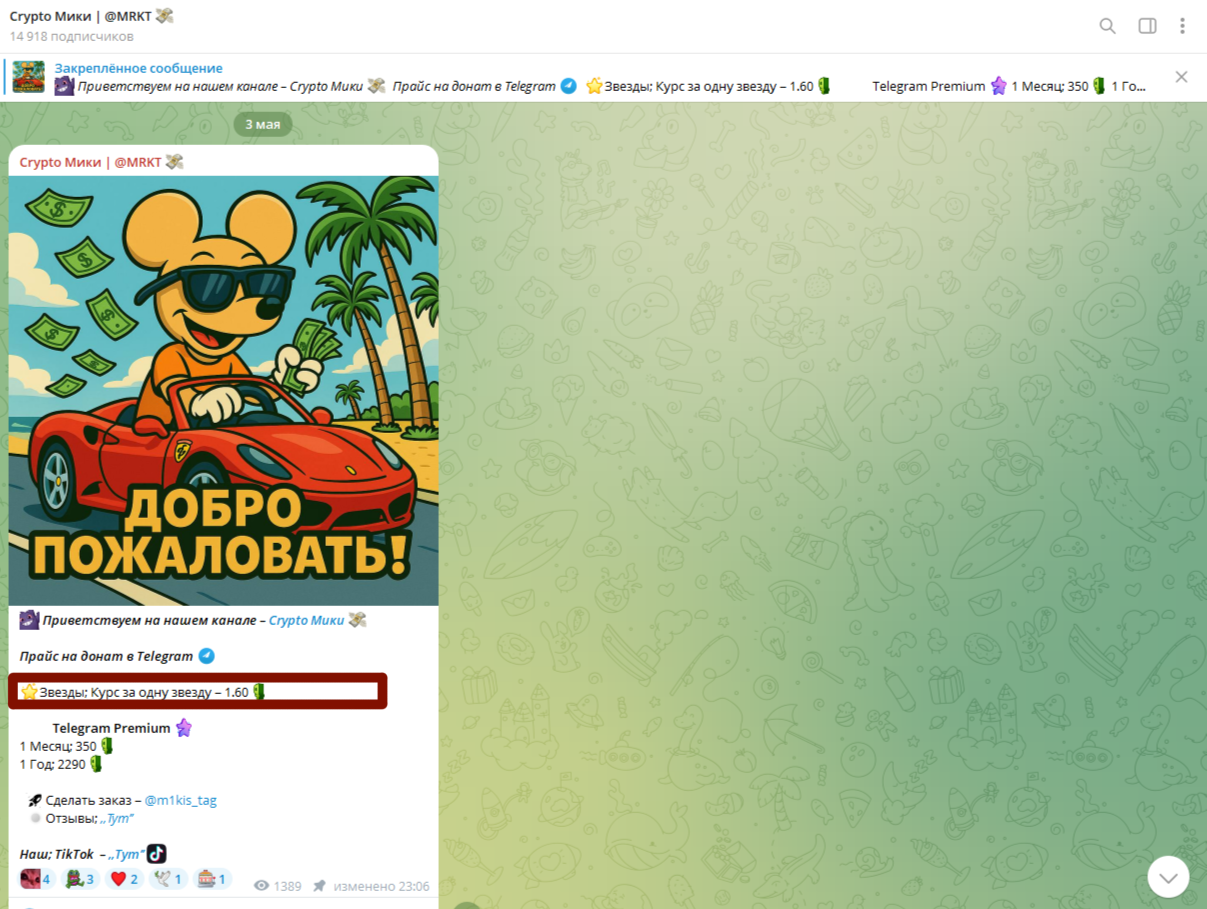1207x909 pixels.
Task: Click the '3 мая' date badge
Action: click(263, 124)
